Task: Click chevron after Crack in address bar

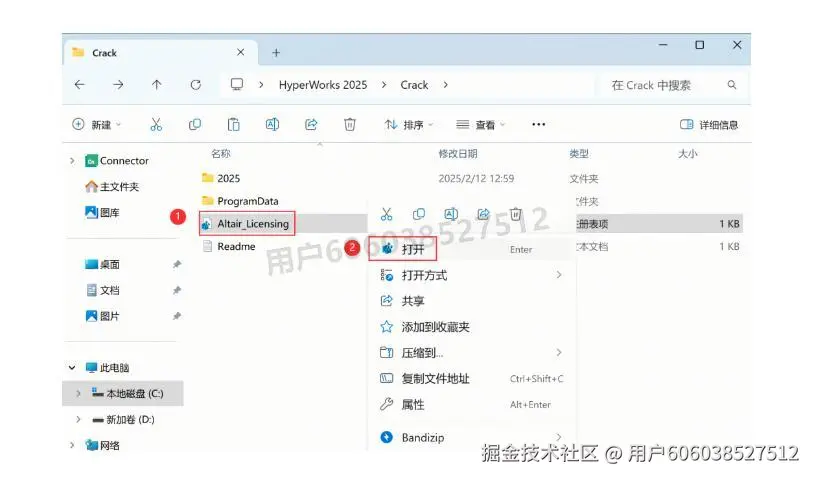Action: (x=445, y=85)
